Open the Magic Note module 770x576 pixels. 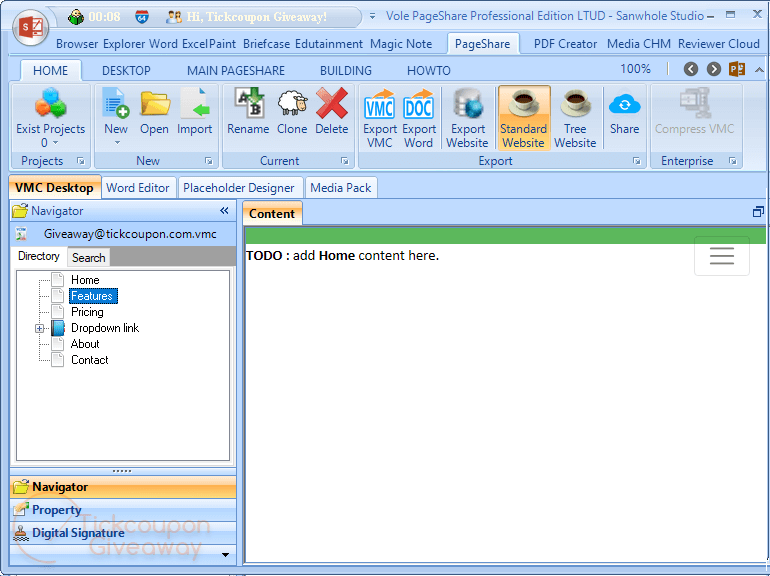click(401, 44)
